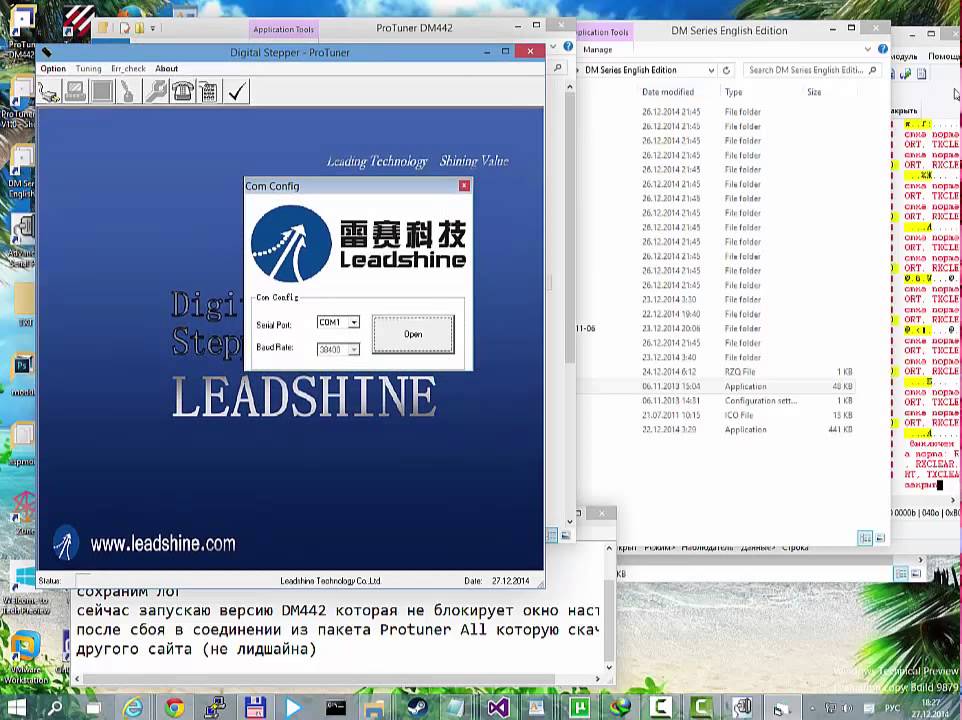The width and height of the screenshot is (962, 720).
Task: Open uTorrent from taskbar
Action: coord(579,708)
